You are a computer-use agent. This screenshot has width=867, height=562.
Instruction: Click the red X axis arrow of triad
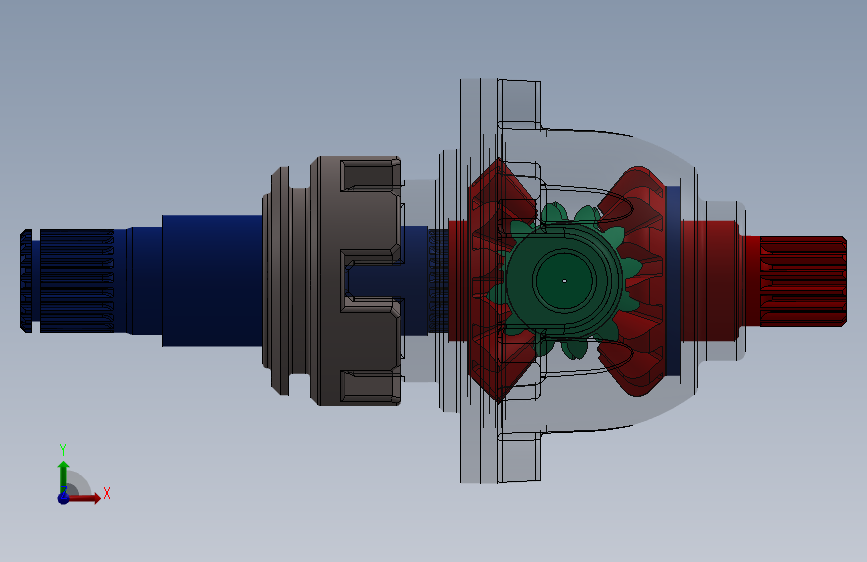[84, 498]
